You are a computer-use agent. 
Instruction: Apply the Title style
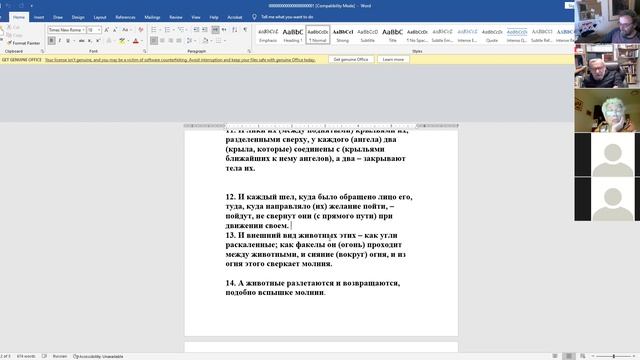tap(392, 35)
